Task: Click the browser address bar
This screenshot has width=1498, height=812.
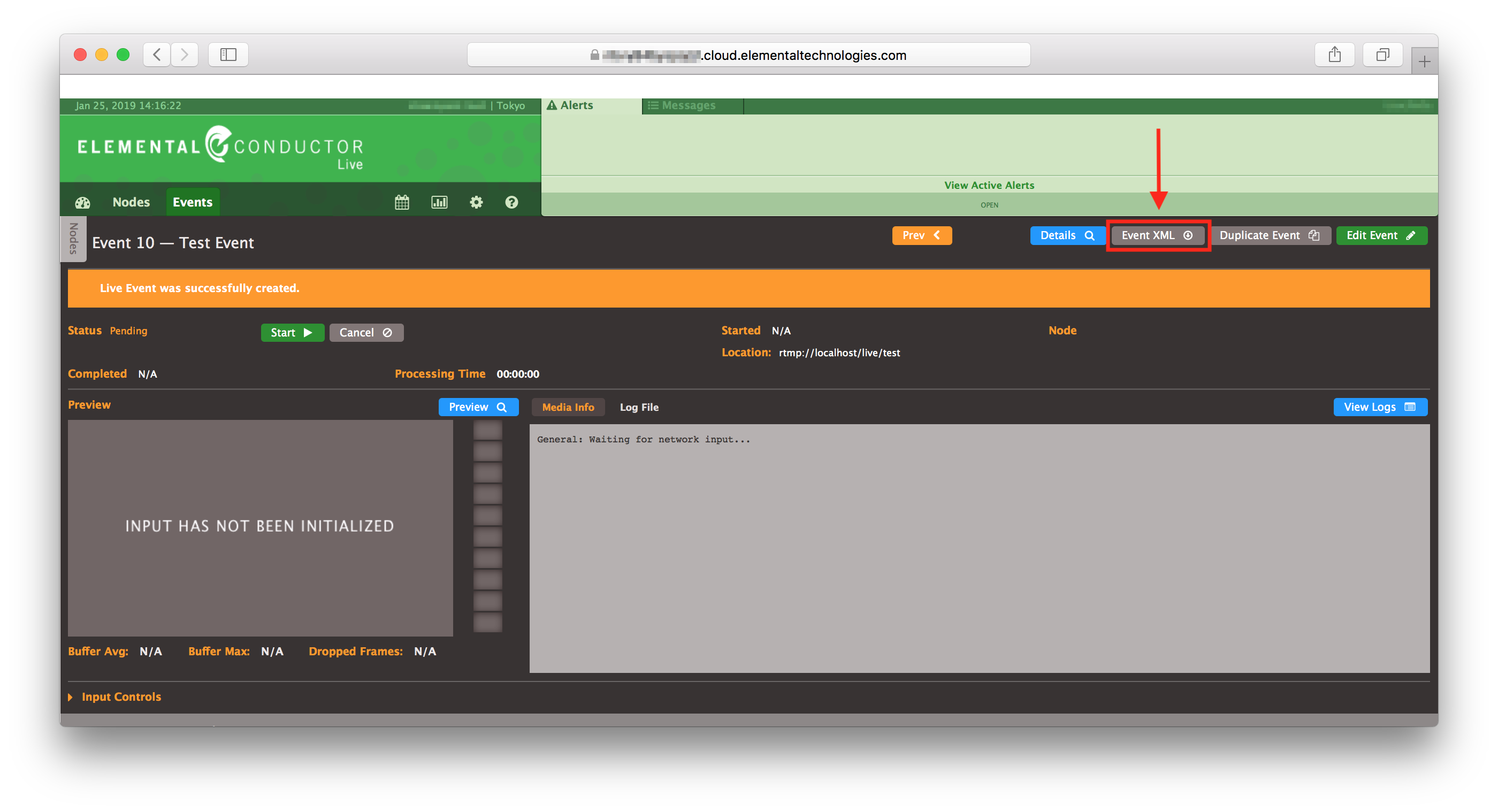Action: tap(749, 54)
